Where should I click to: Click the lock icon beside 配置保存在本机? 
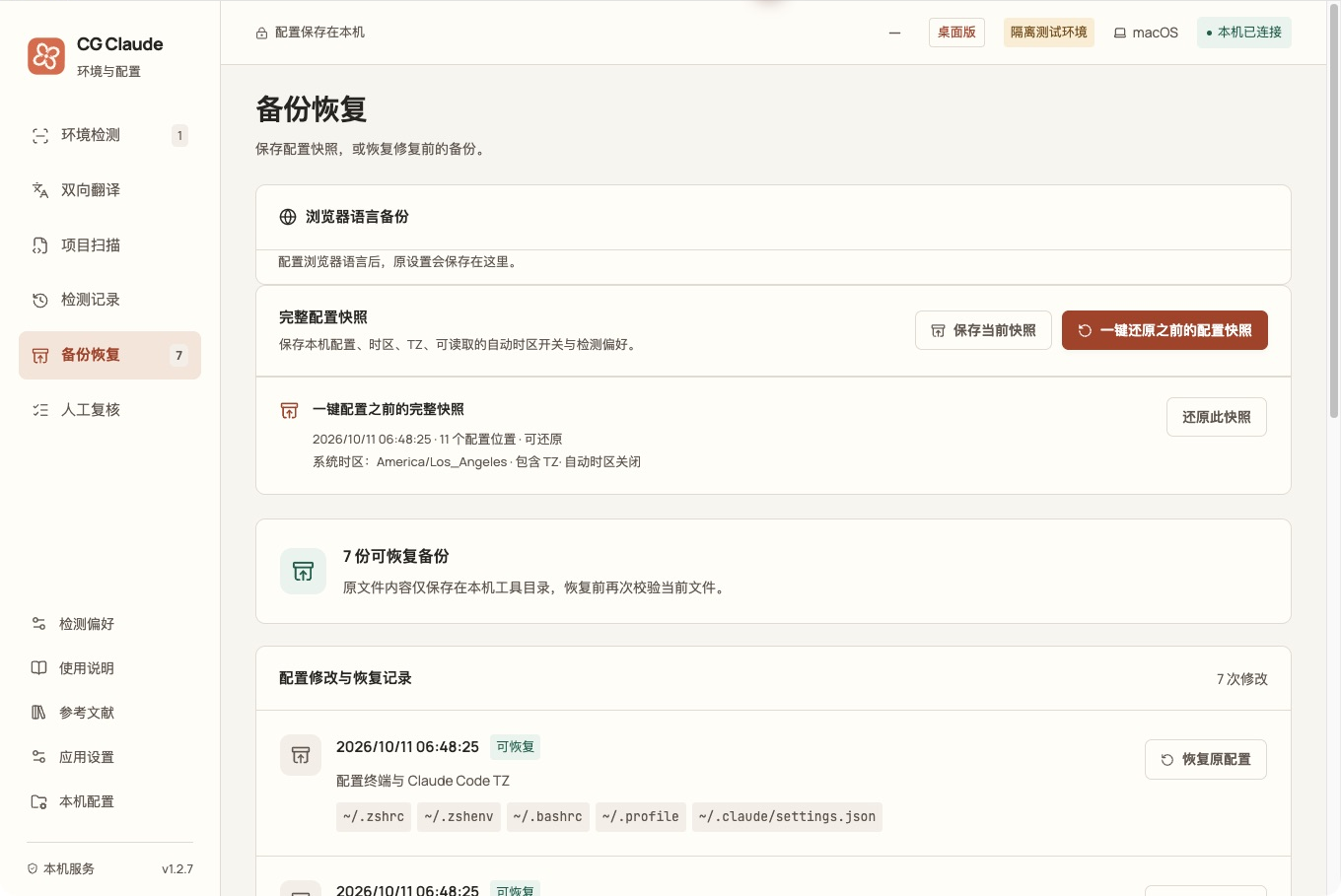coord(261,33)
